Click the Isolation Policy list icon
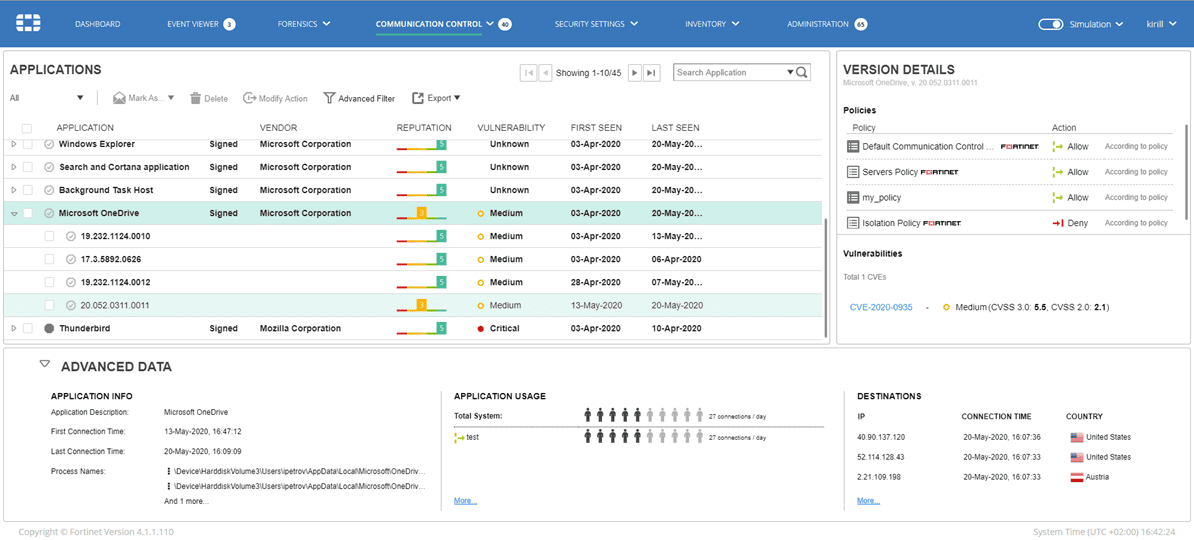1194x540 pixels. coord(853,223)
